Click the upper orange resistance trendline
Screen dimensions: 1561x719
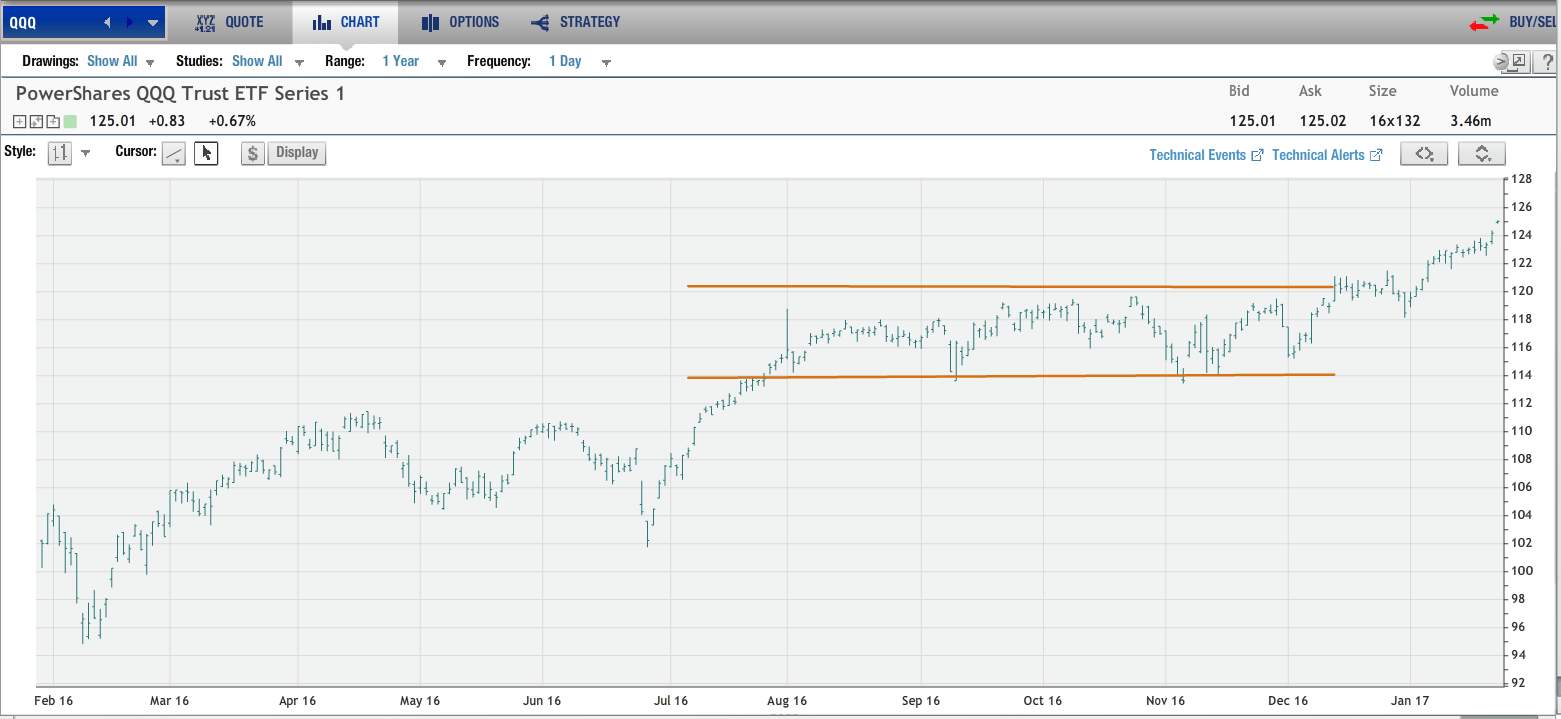pos(1010,287)
